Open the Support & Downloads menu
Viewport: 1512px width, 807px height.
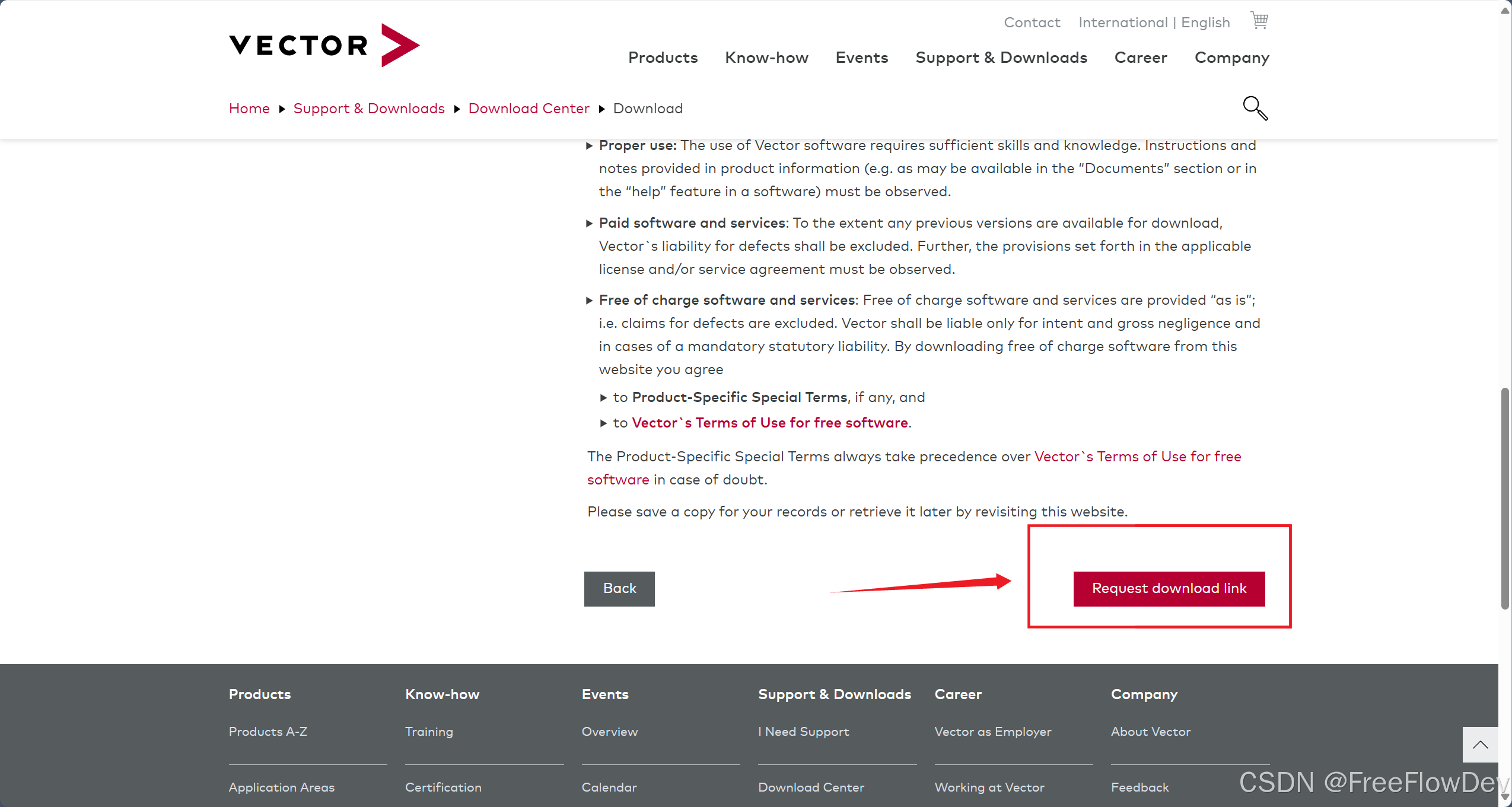(1001, 58)
